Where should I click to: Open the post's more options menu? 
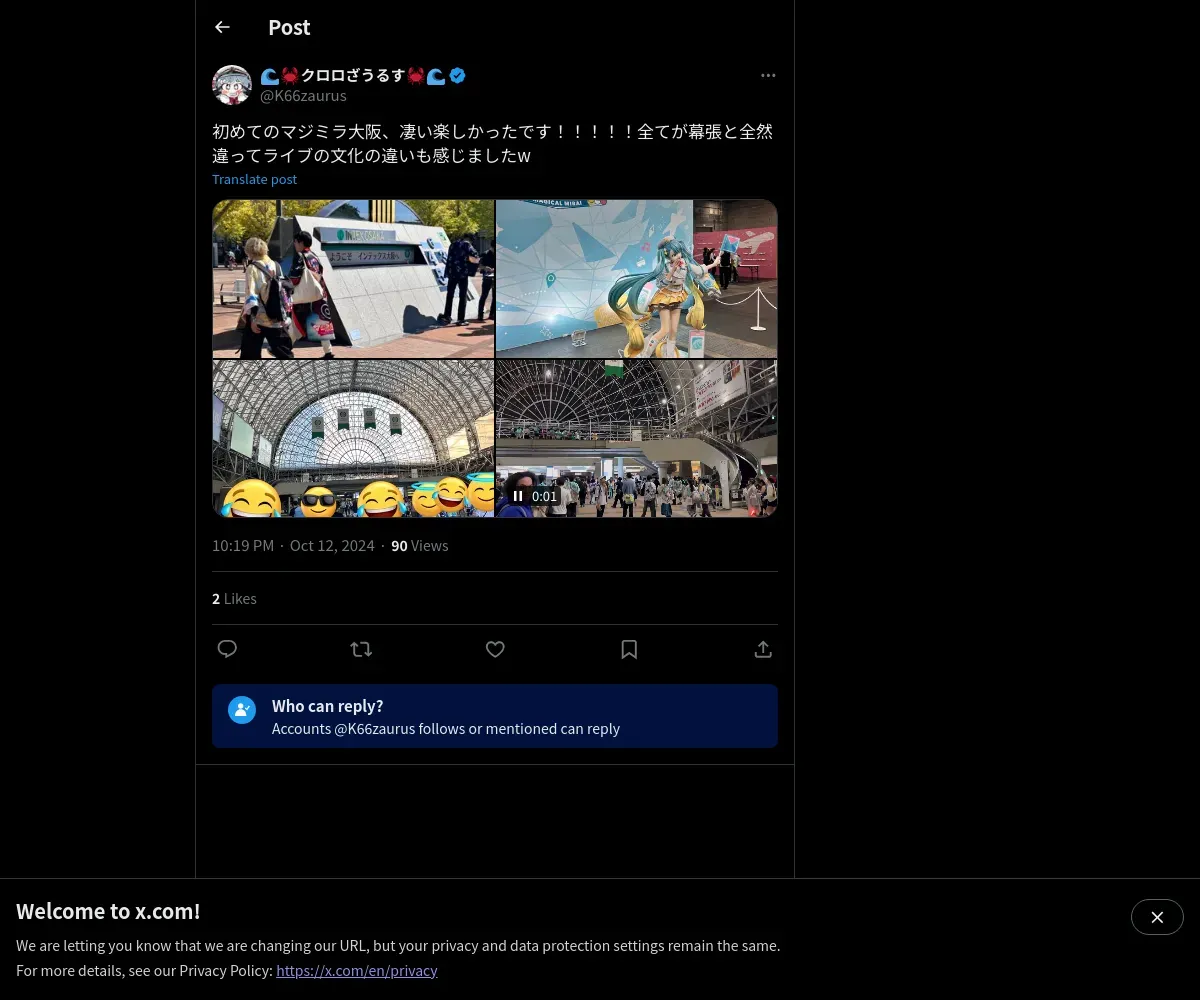[768, 75]
